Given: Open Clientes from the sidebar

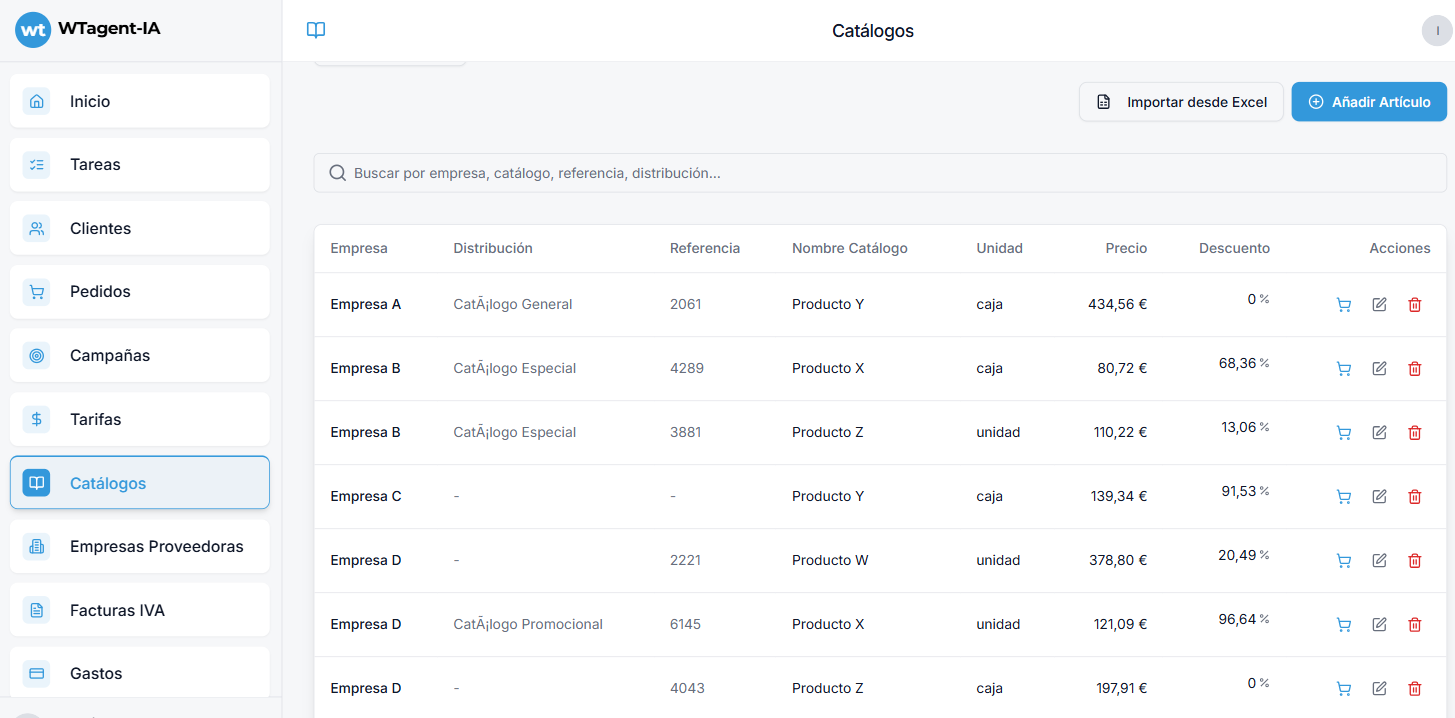Looking at the screenshot, I should click(140, 228).
